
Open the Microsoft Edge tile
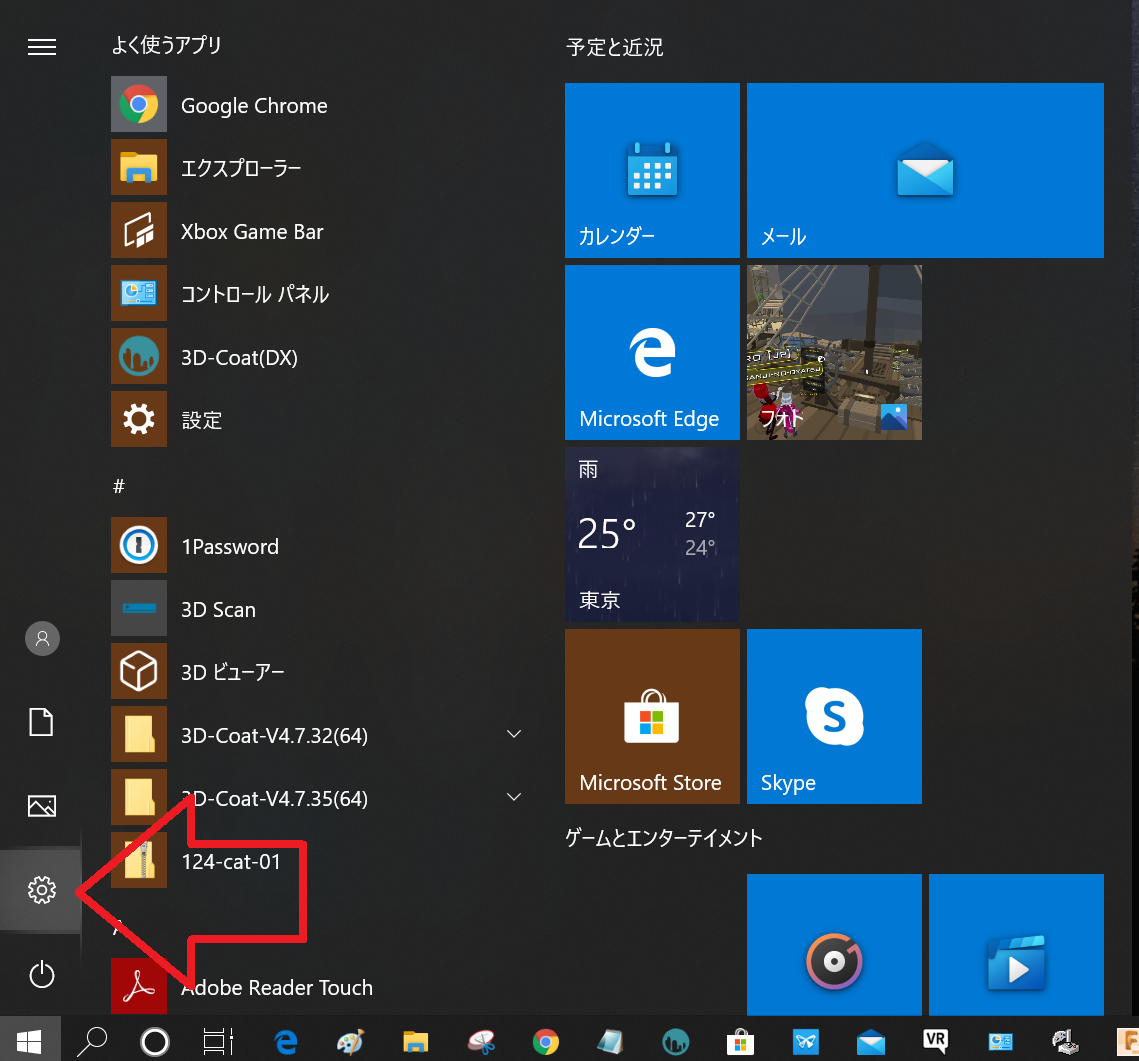652,352
